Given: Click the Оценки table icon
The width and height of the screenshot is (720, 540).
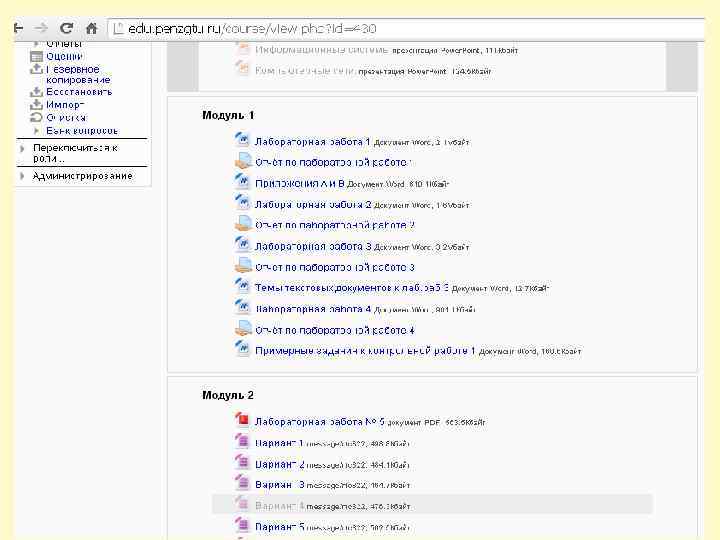Looking at the screenshot, I should pos(36,57).
